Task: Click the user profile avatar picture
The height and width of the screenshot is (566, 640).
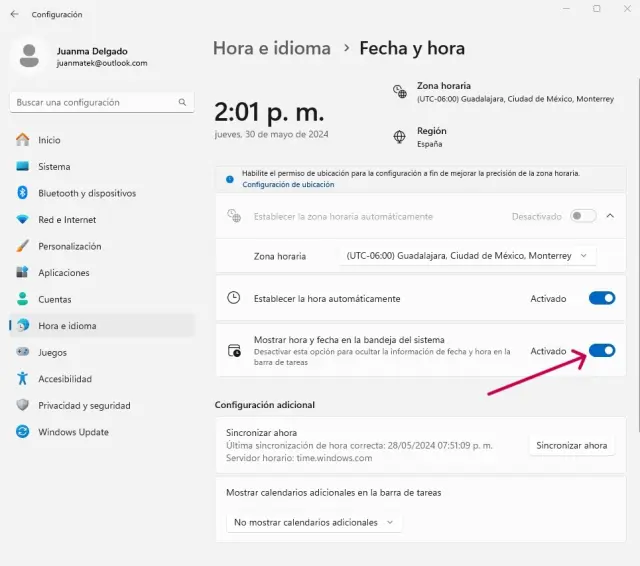Action: pos(30,56)
